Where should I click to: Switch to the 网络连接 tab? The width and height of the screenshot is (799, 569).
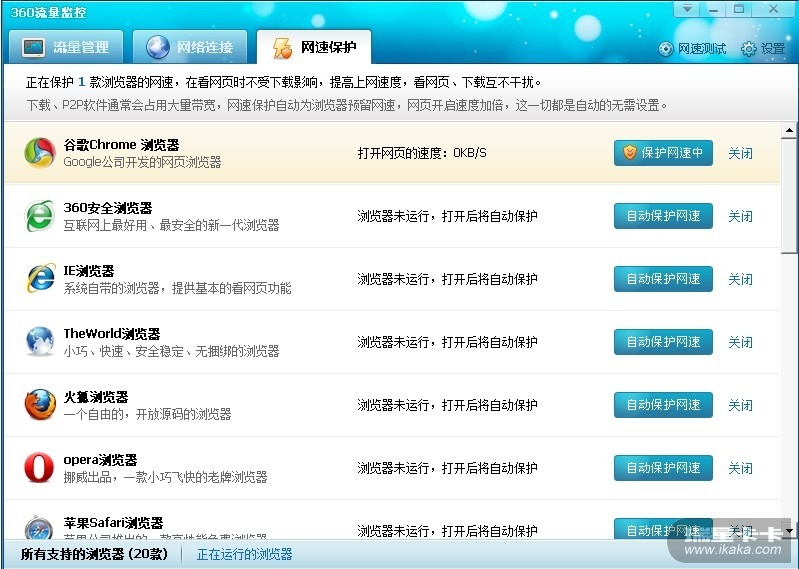(190, 47)
